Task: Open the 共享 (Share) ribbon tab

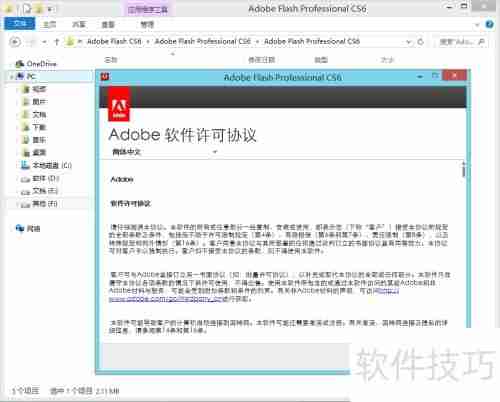Action: (79, 24)
